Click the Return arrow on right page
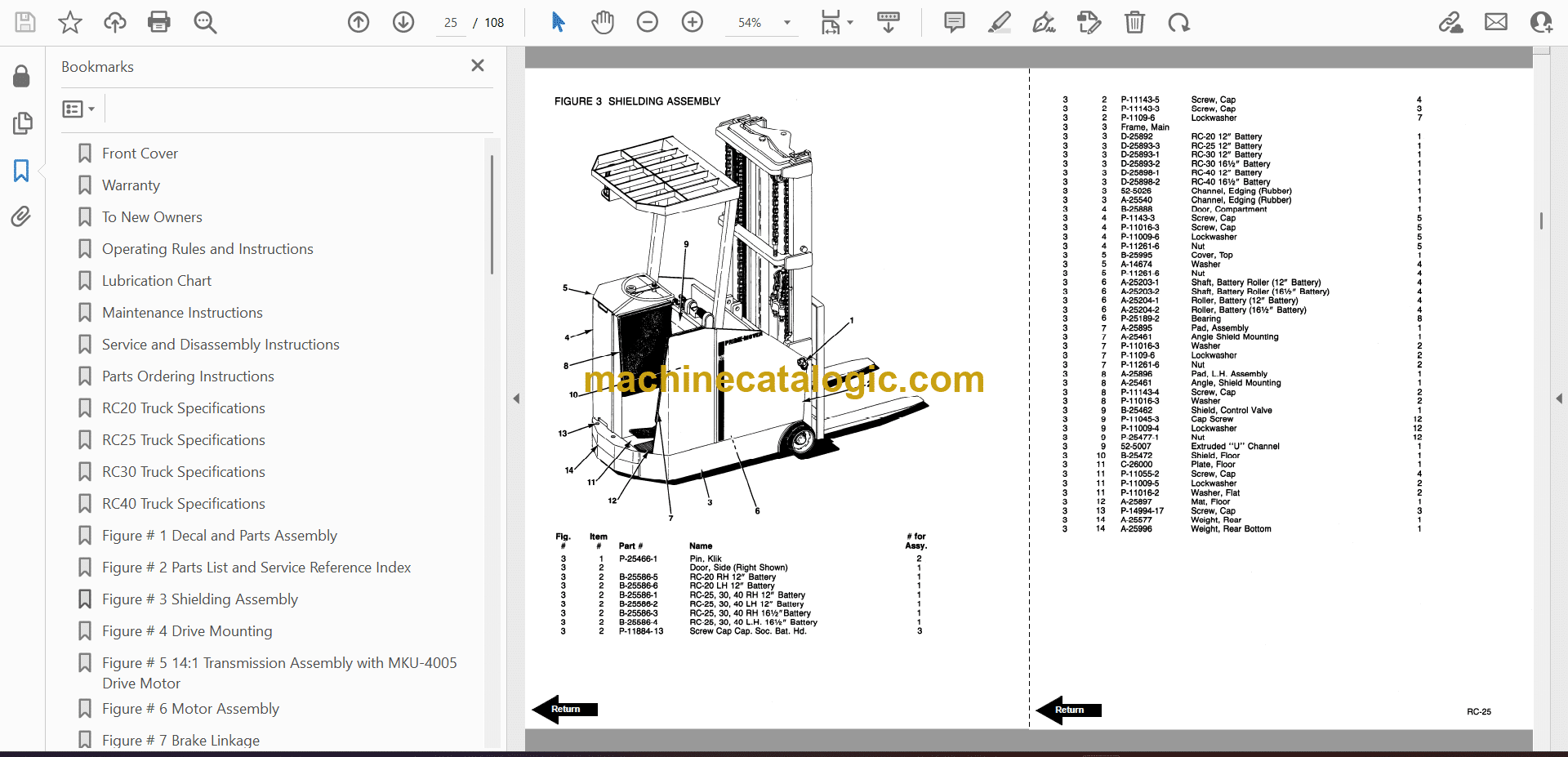This screenshot has height=757, width=1568. tap(1068, 710)
